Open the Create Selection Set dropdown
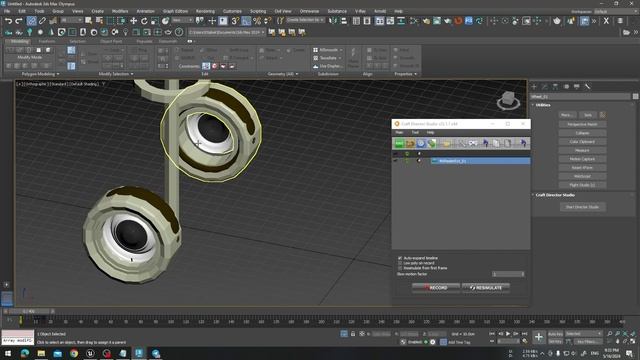640x360 pixels. (x=305, y=20)
